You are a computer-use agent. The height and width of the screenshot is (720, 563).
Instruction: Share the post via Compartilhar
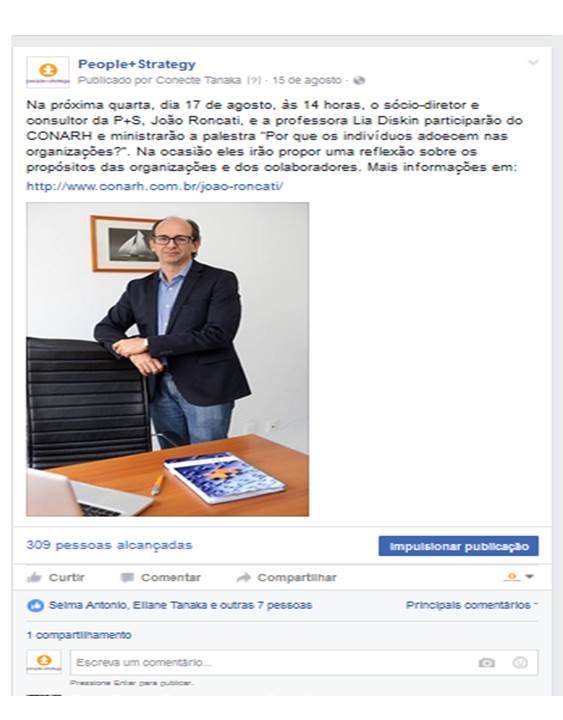pyautogui.click(x=287, y=577)
